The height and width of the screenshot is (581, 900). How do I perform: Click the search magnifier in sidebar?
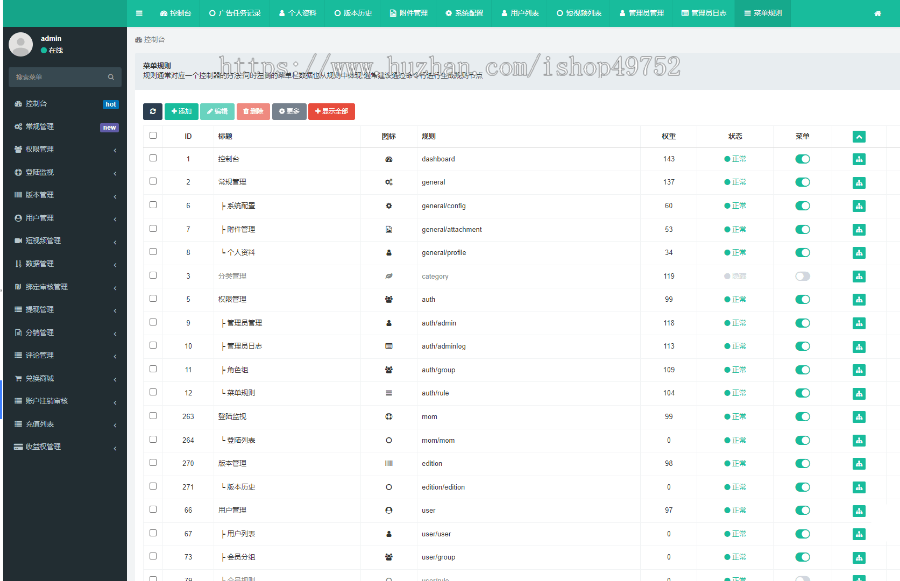tap(111, 77)
